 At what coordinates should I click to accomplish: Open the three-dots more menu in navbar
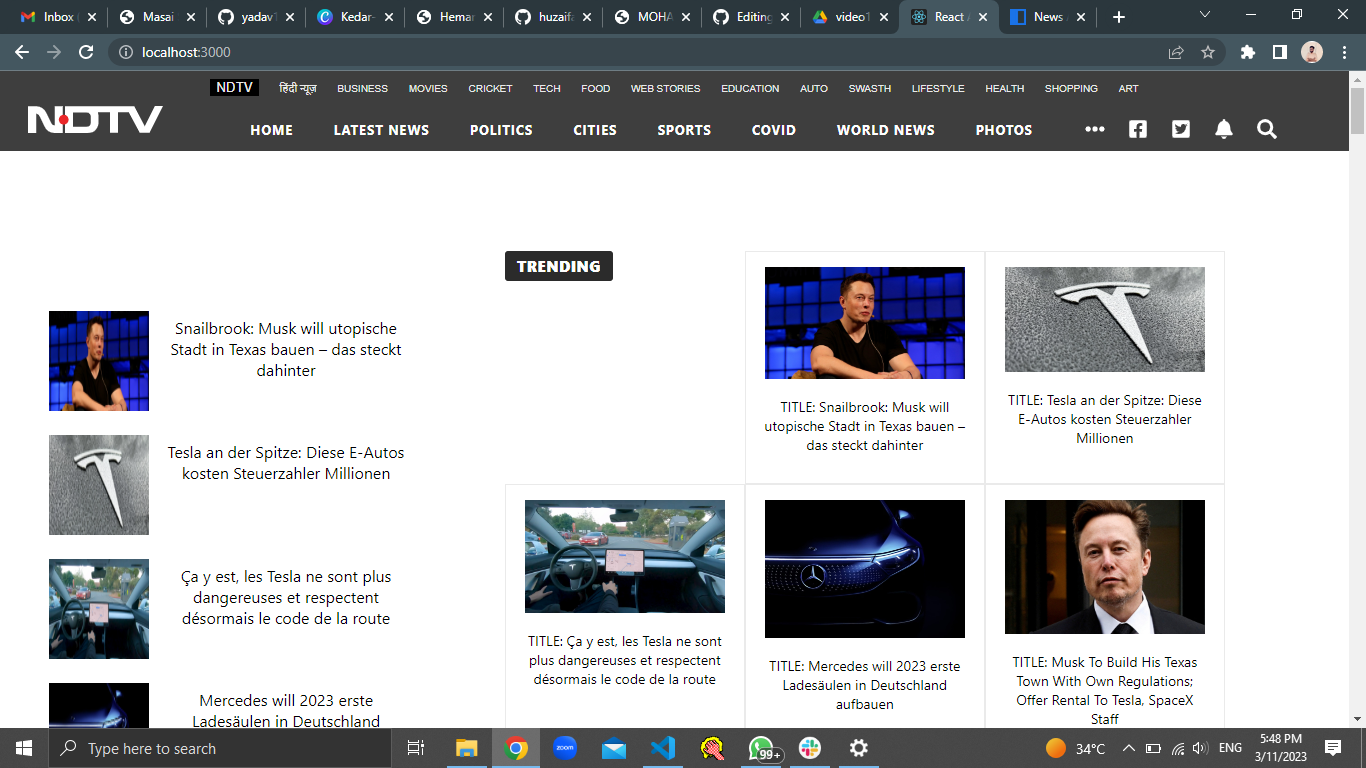click(1095, 129)
